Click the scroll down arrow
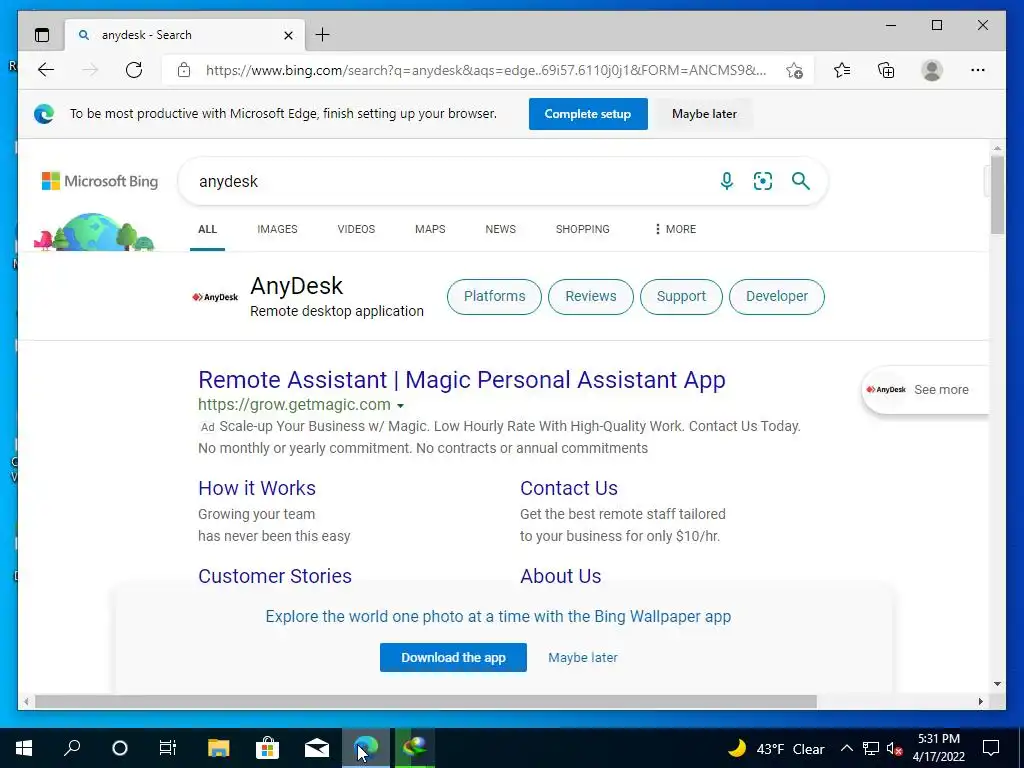Screen dimensions: 1024x768 click(997, 684)
